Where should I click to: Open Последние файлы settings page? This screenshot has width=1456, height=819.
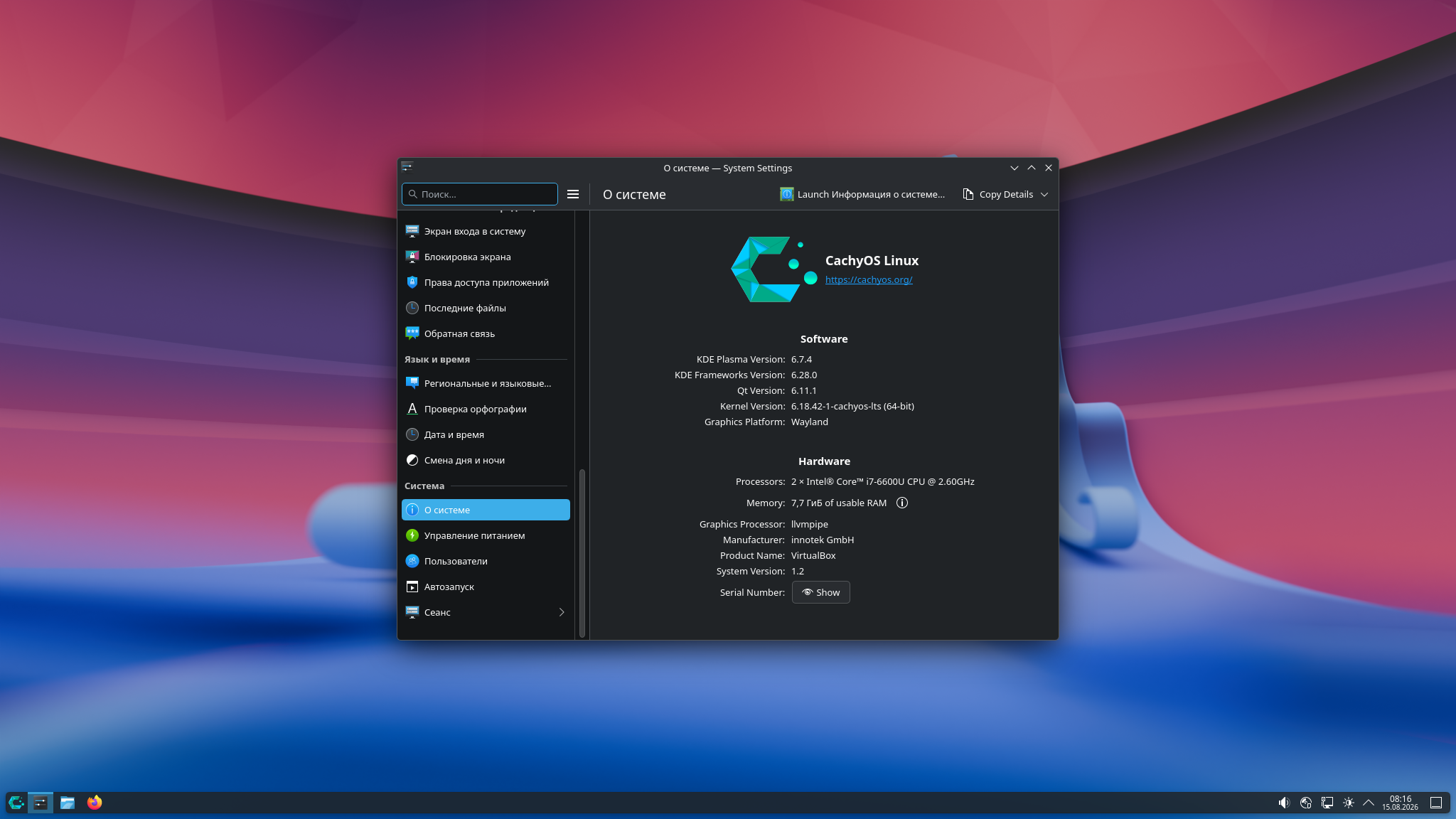tap(486, 308)
